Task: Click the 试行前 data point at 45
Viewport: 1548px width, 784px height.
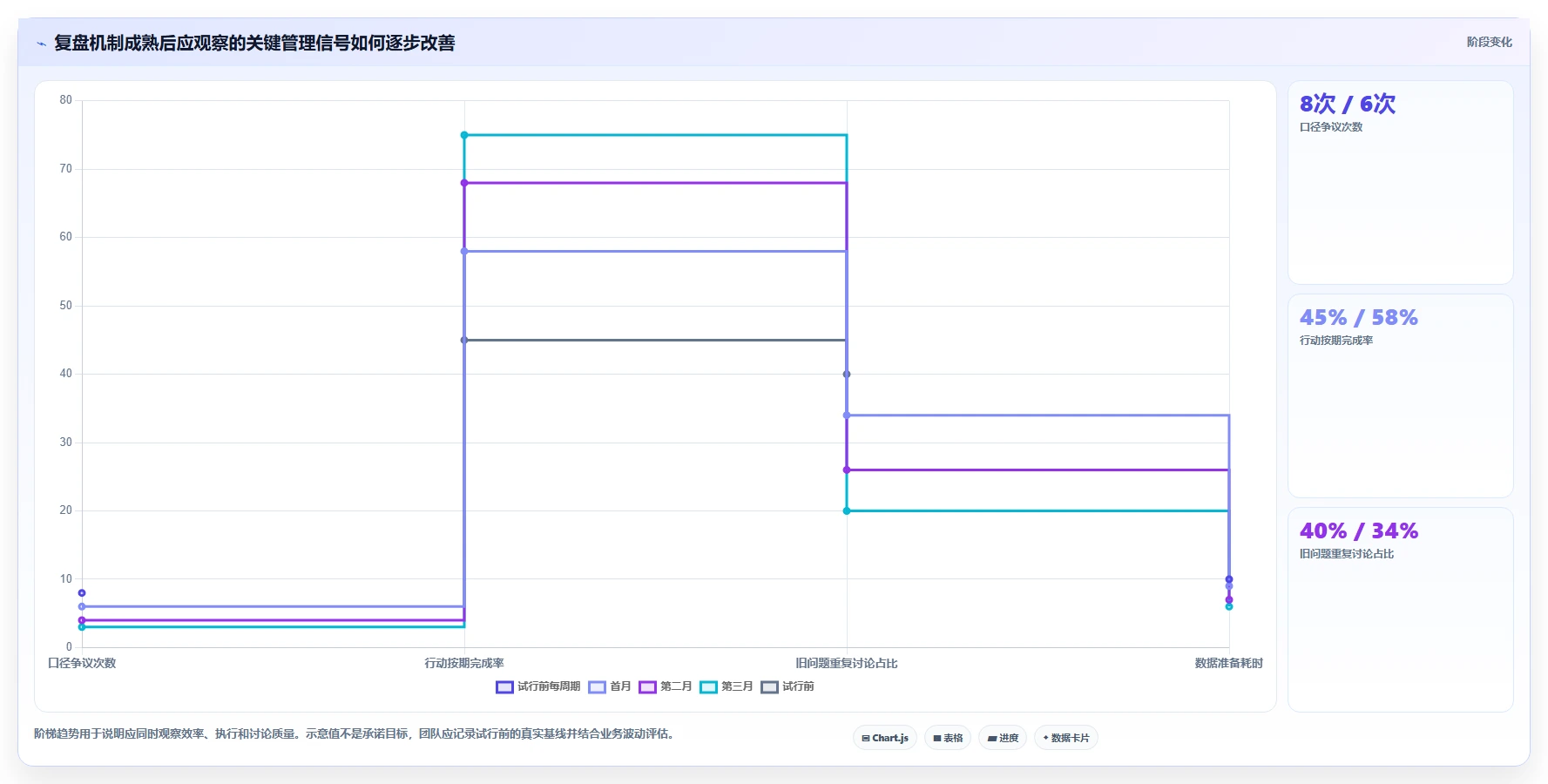Action: [464, 340]
